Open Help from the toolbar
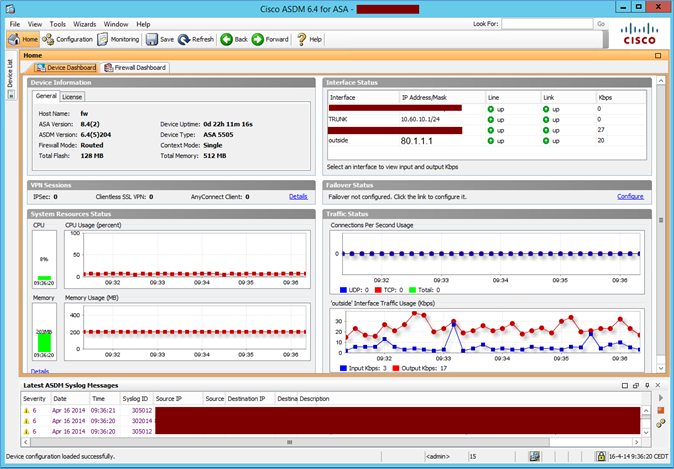674x469 pixels. [x=309, y=39]
